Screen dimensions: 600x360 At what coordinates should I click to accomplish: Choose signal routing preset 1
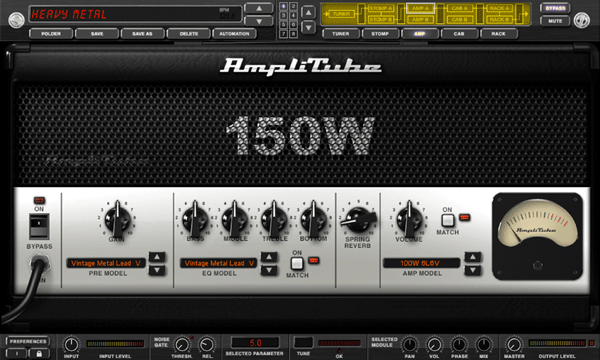283,6
